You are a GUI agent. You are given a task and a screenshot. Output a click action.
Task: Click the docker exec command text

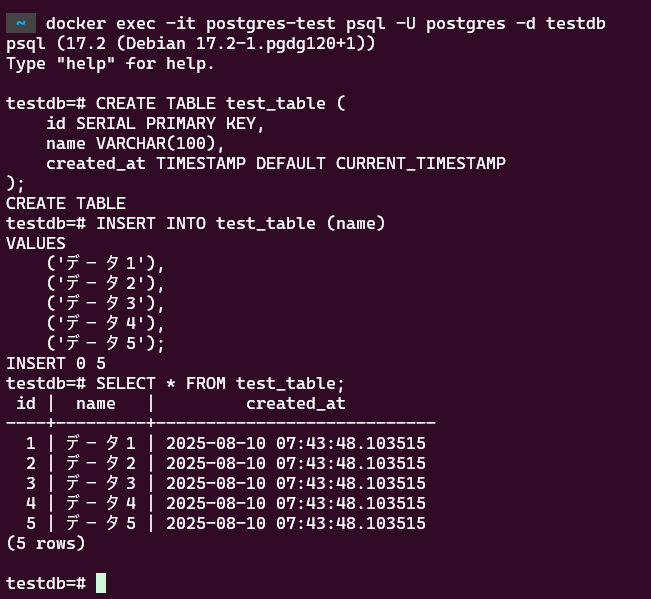tap(326, 24)
